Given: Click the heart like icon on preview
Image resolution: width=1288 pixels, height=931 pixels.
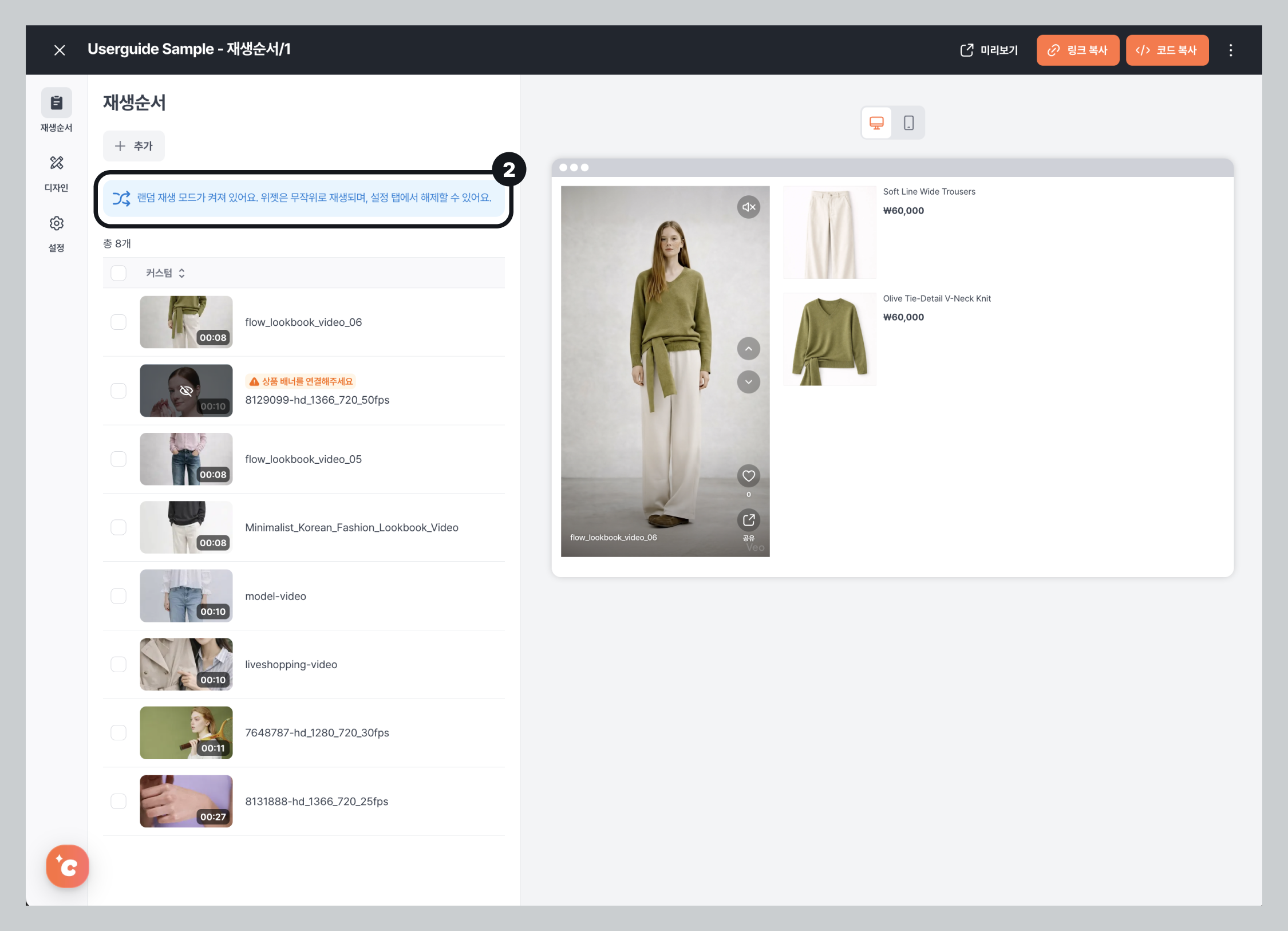Looking at the screenshot, I should (748, 476).
